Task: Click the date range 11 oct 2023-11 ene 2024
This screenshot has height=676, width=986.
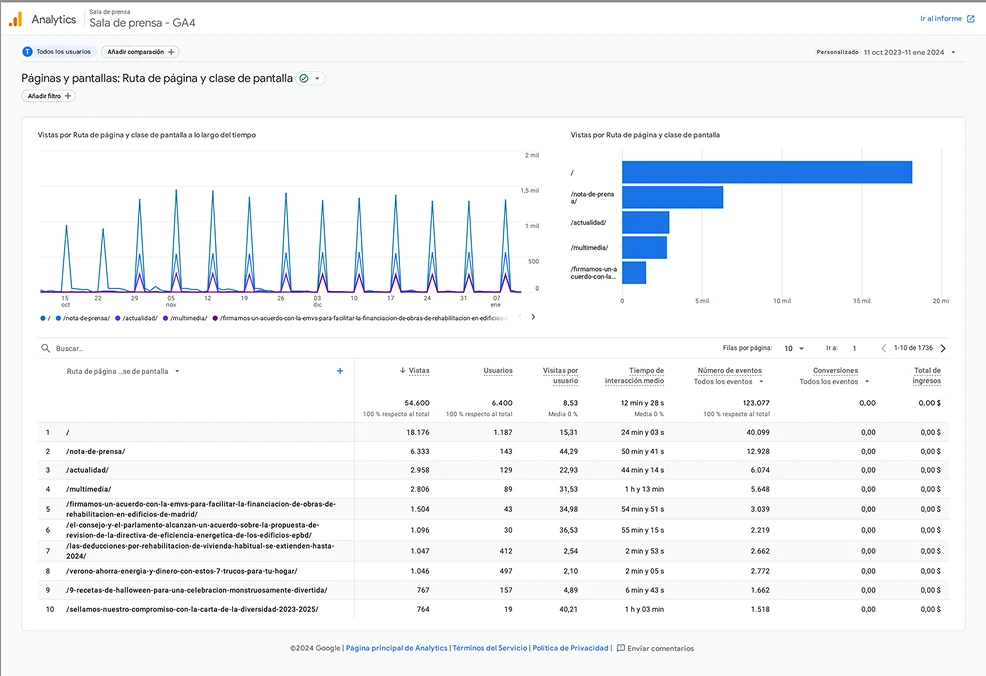Action: click(904, 52)
